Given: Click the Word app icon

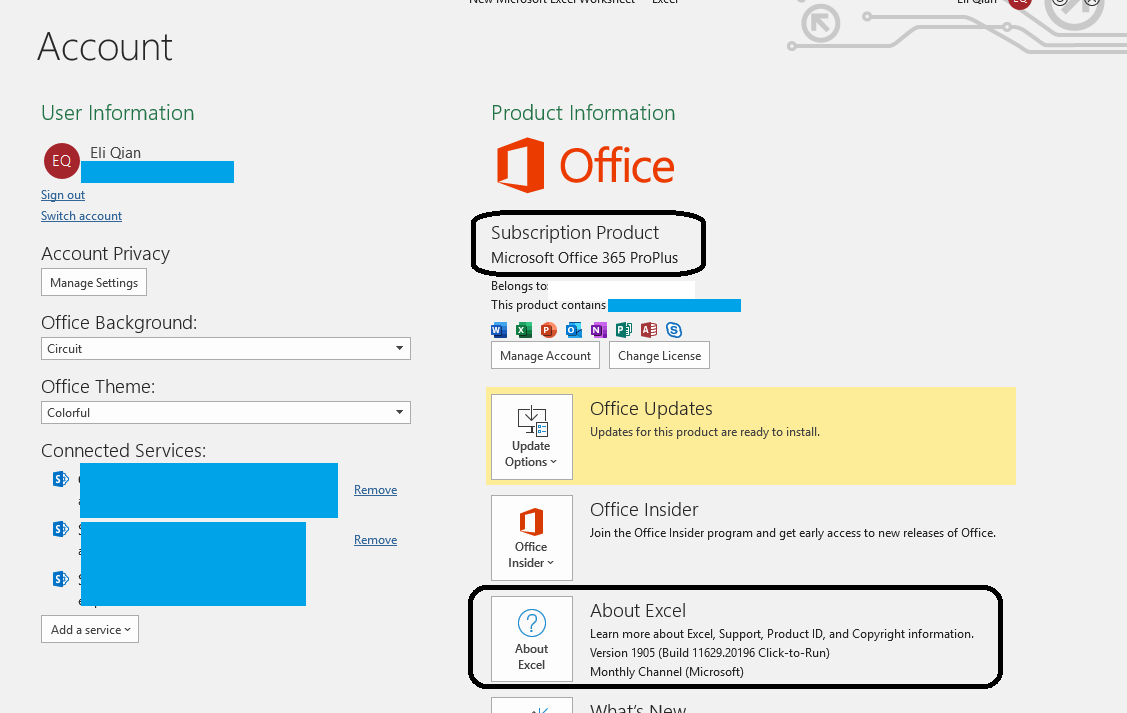Looking at the screenshot, I should tap(499, 330).
